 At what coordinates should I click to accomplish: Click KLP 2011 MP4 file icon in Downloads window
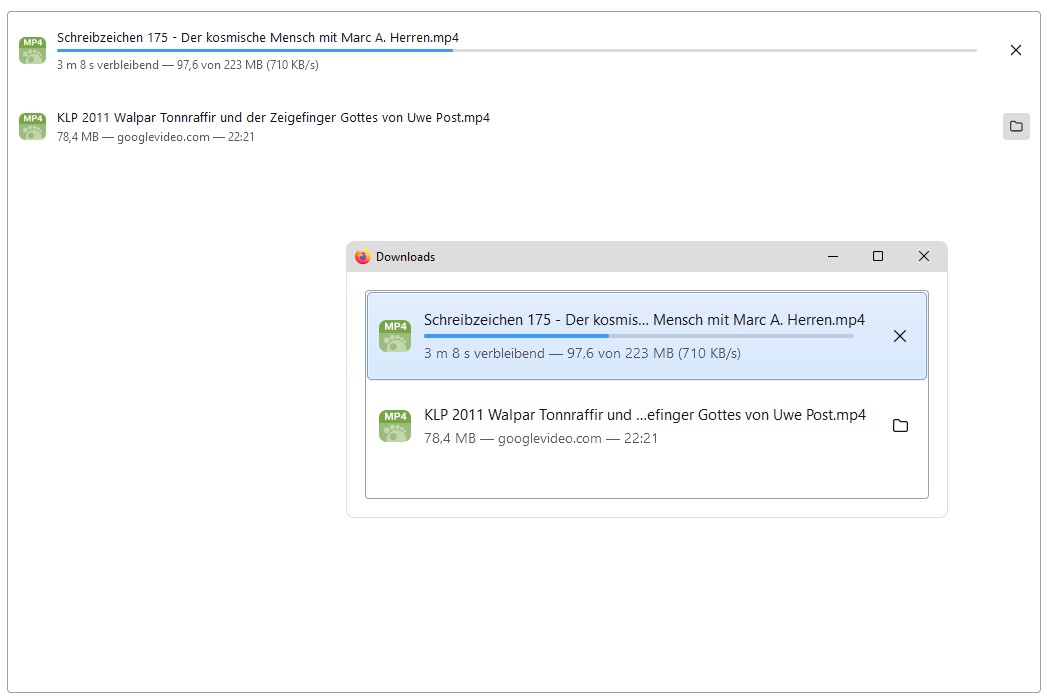[x=395, y=426]
